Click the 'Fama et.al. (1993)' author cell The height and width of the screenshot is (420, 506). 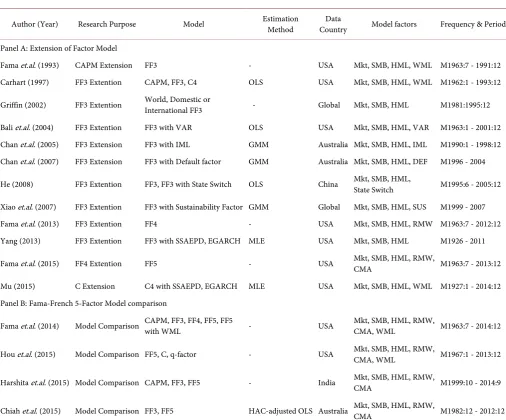30,65
